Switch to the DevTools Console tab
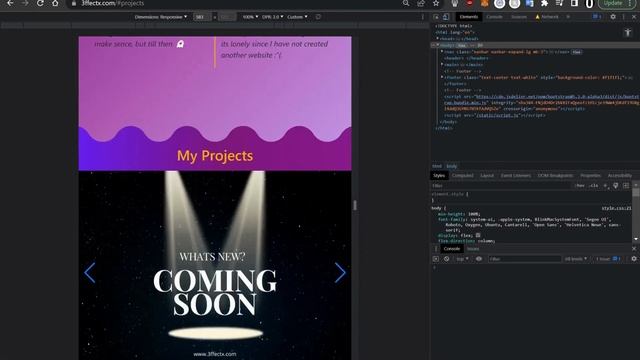The image size is (640, 360). coord(494,17)
